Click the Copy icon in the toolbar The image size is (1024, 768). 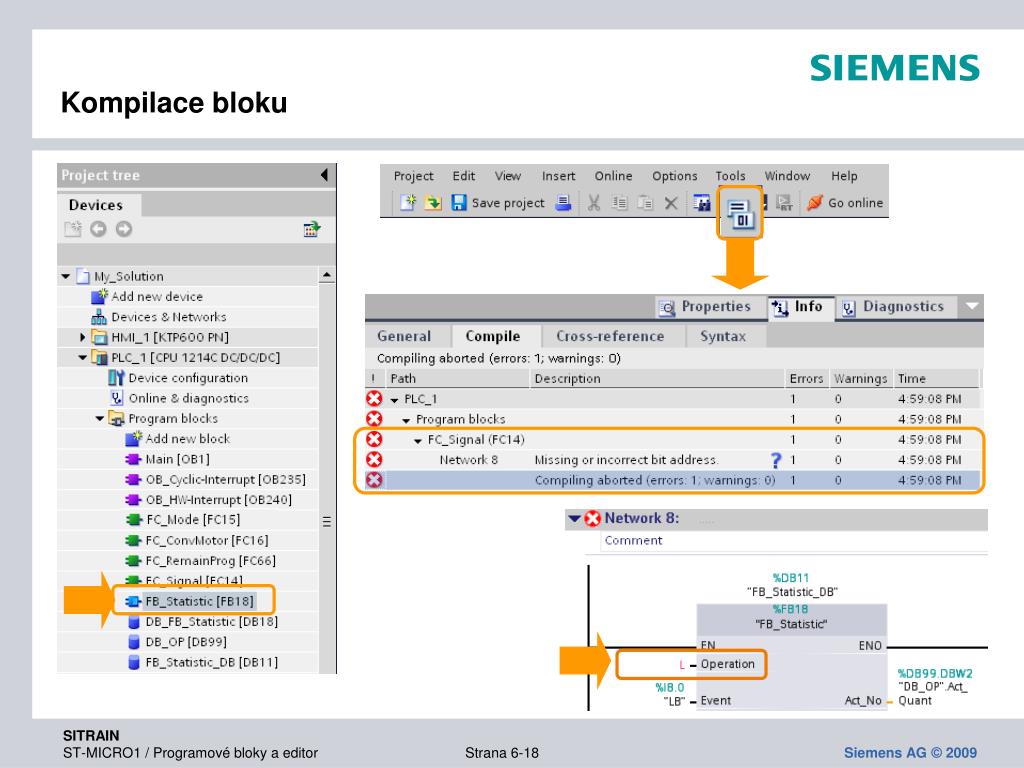[x=620, y=203]
